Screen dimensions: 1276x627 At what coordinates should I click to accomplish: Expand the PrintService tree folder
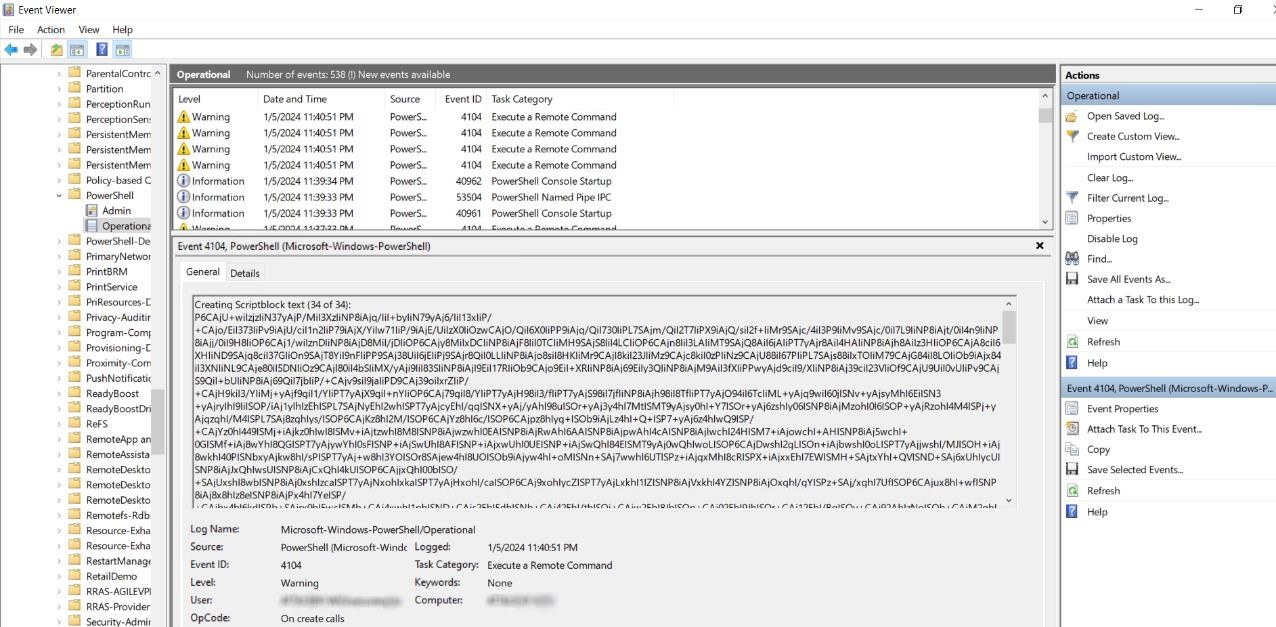coord(60,287)
